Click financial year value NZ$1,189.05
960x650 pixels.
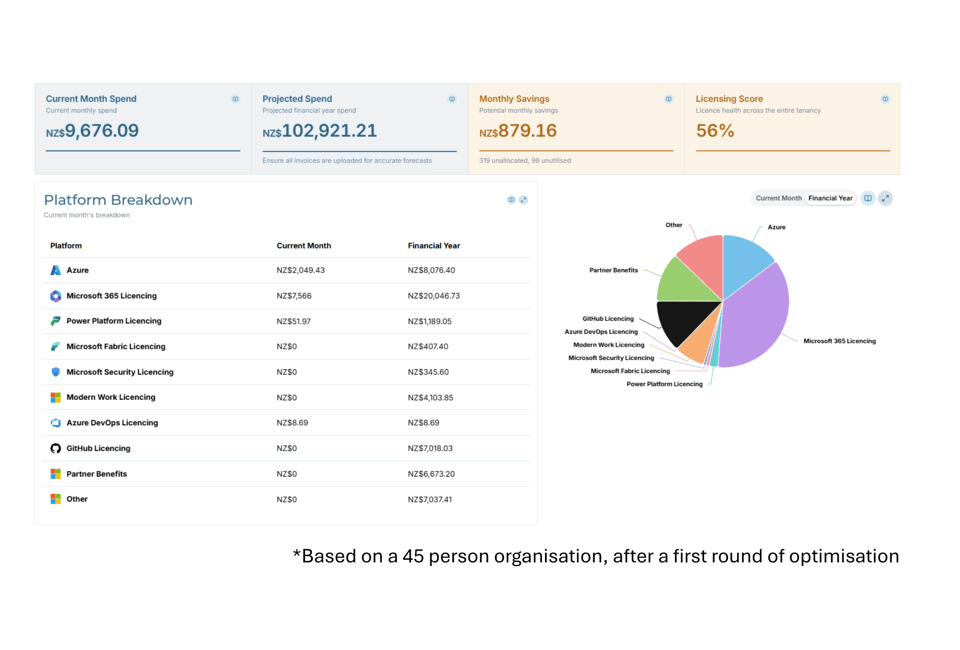click(430, 321)
